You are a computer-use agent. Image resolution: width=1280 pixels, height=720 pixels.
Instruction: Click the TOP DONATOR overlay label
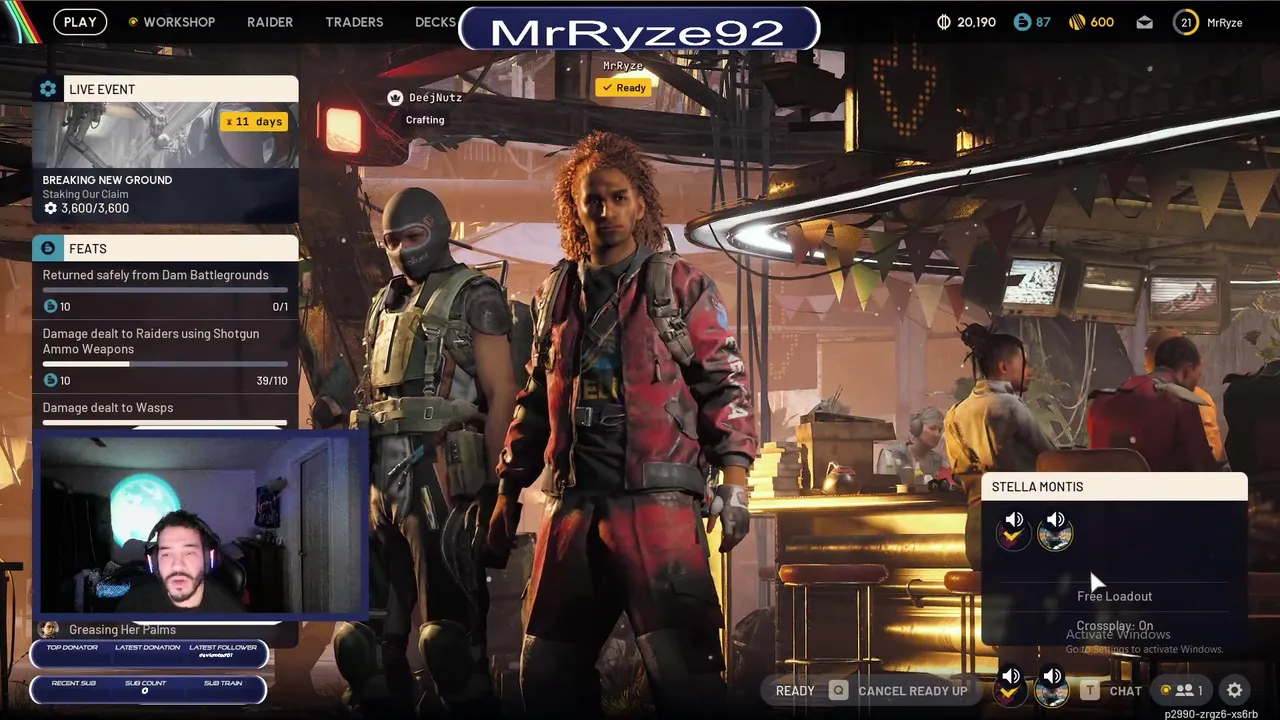(72, 648)
